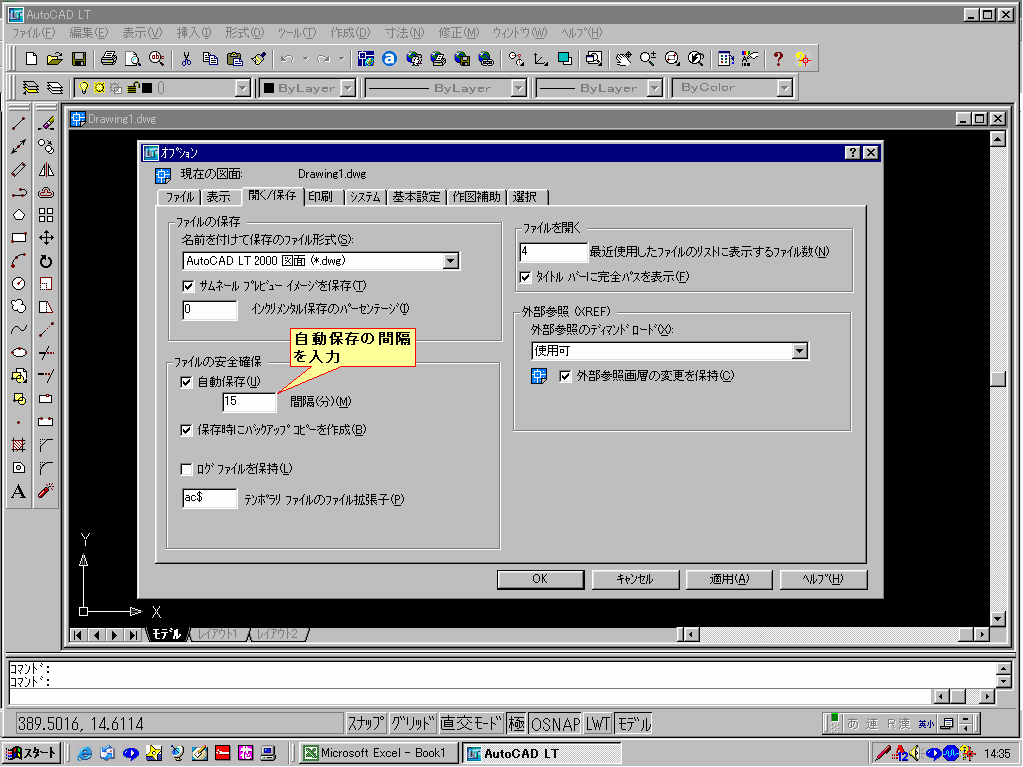Toggle 外部参照画層の変更を保持(C) checkbox
This screenshot has height=767, width=1023.
tap(565, 376)
